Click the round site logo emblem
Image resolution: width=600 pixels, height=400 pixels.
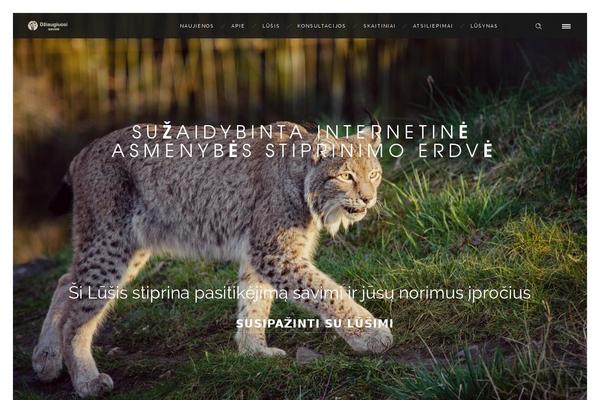click(x=33, y=26)
